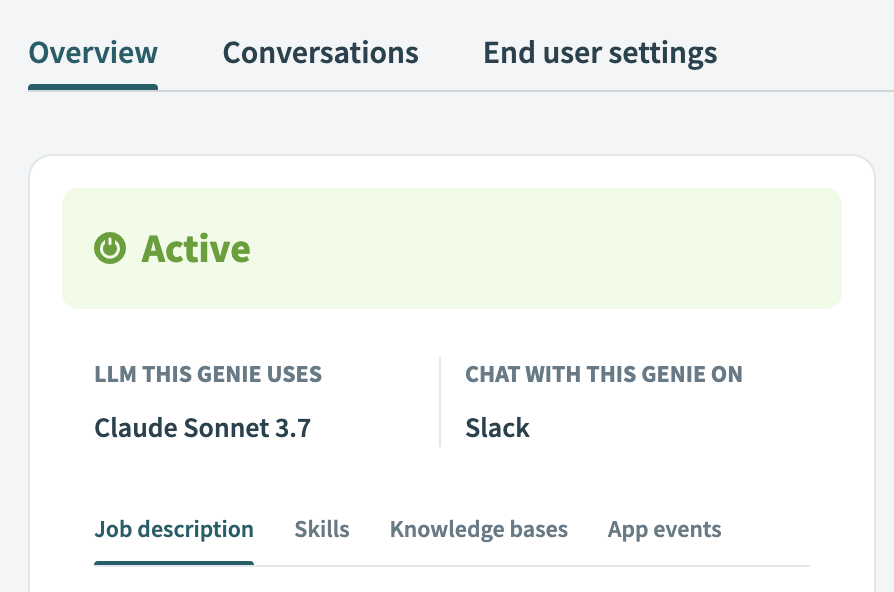
Task: Show the Skills sub-tab
Action: click(322, 529)
